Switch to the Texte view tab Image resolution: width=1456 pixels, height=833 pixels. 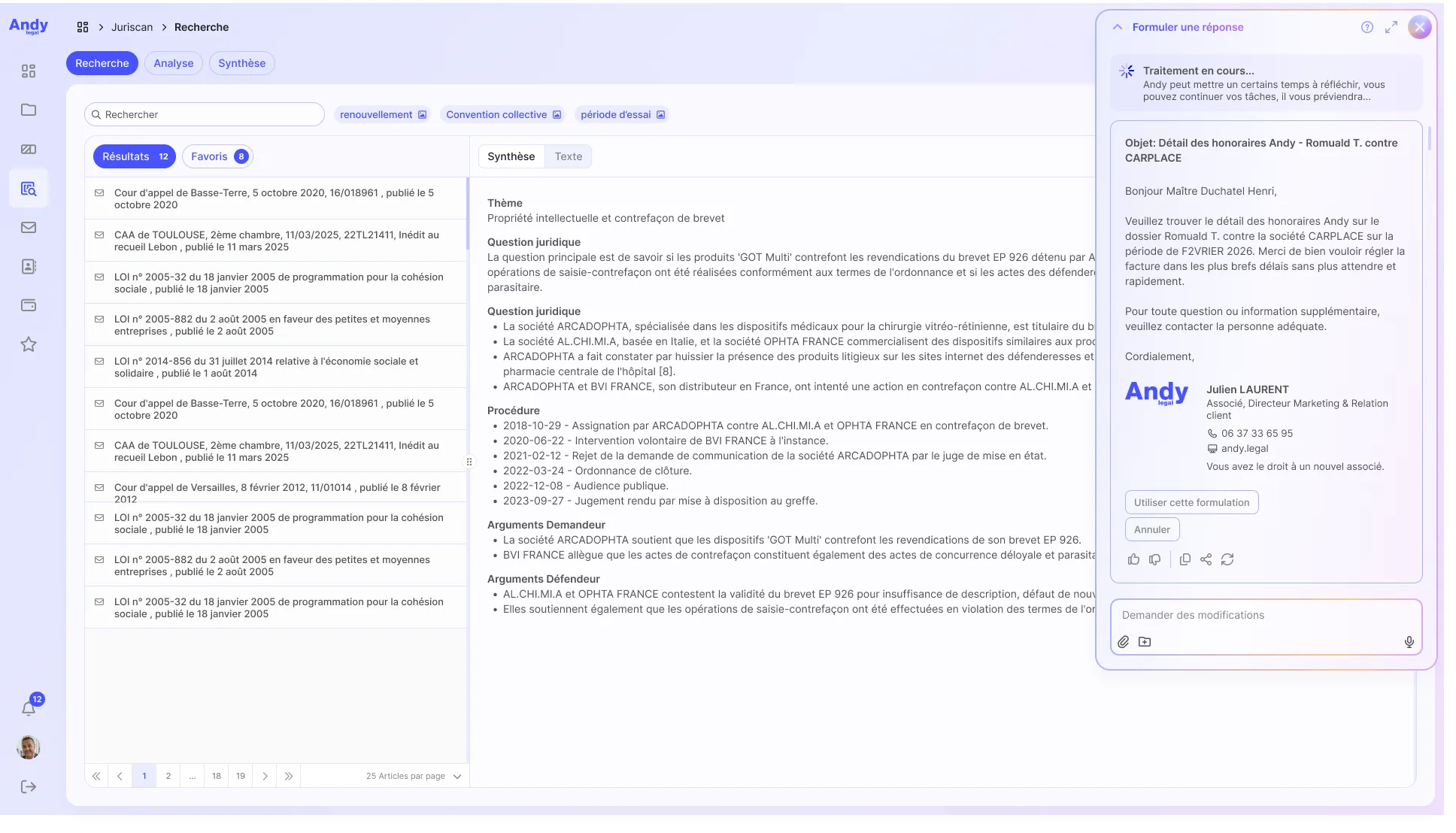coord(569,156)
